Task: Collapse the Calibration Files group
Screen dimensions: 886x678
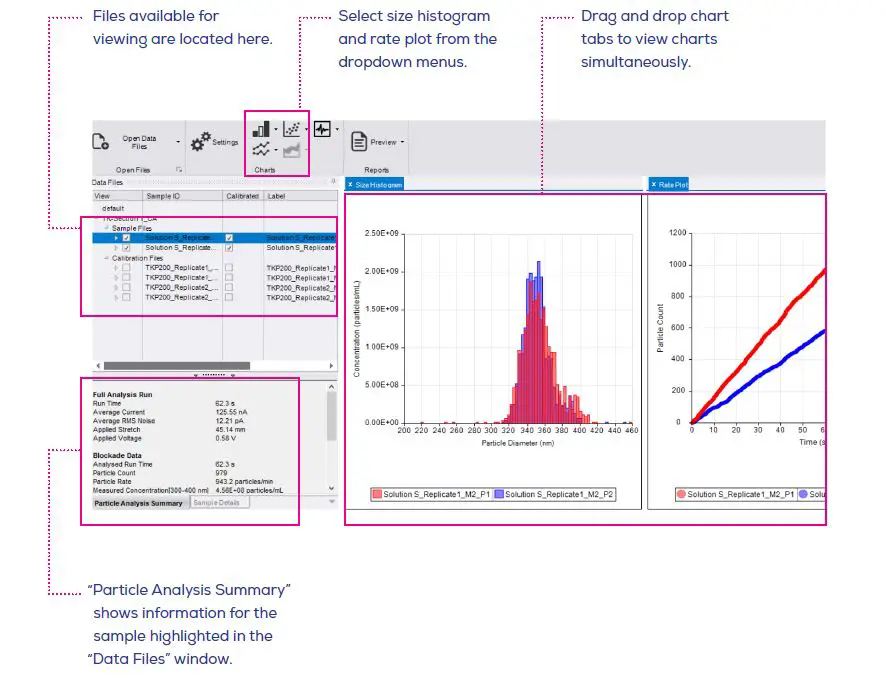Action: point(105,258)
